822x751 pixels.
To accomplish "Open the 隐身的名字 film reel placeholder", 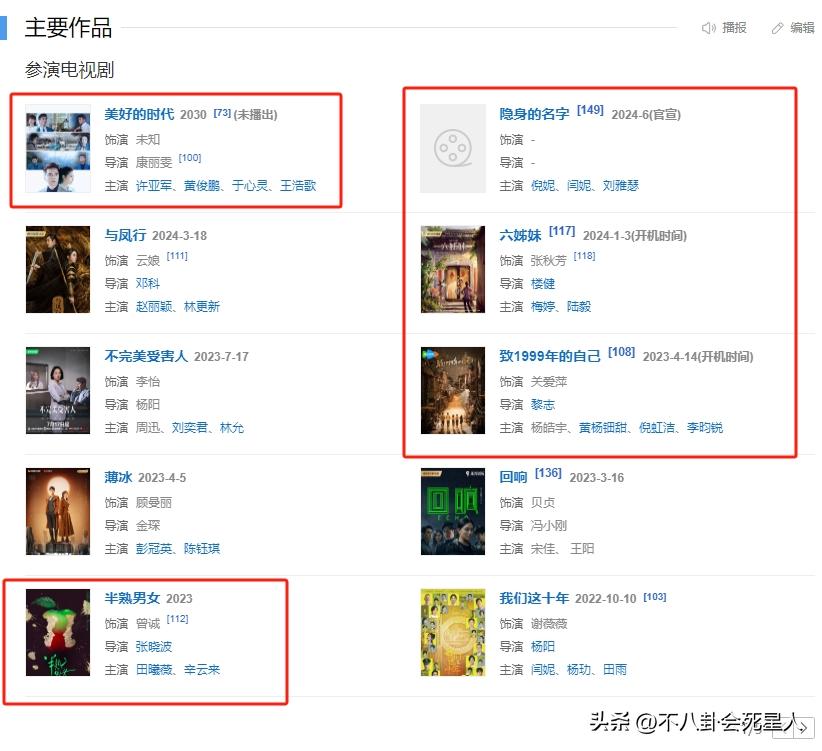I will (x=453, y=148).
